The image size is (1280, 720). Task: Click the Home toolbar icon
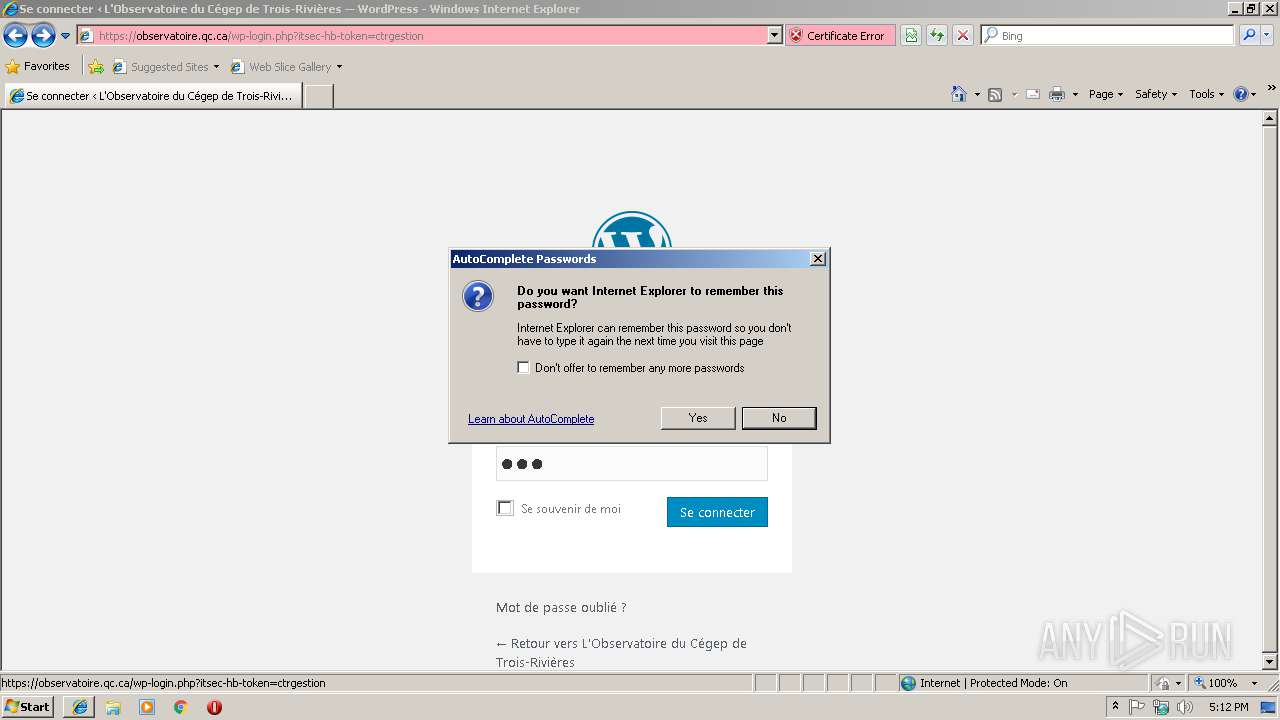(959, 94)
